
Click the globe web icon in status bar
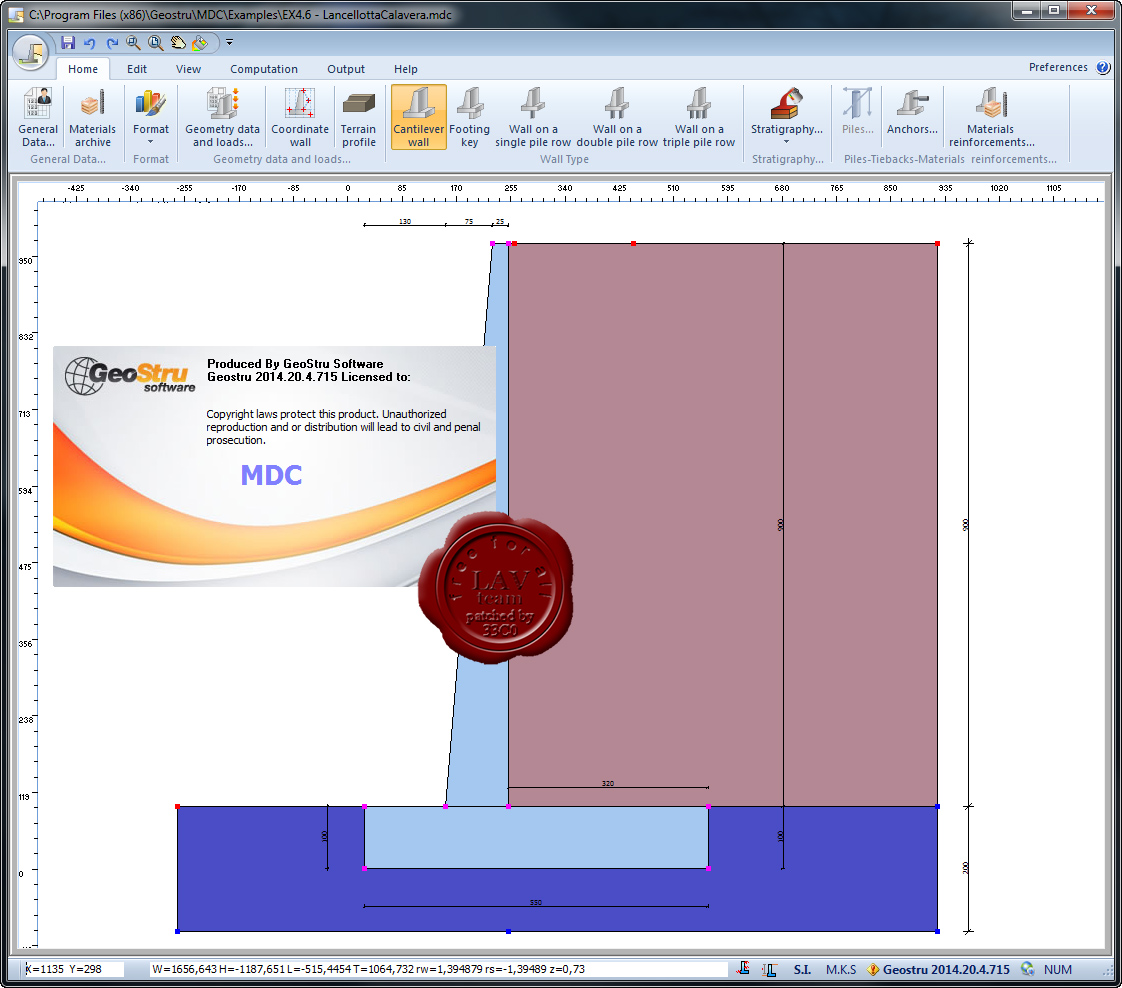coord(1028,969)
